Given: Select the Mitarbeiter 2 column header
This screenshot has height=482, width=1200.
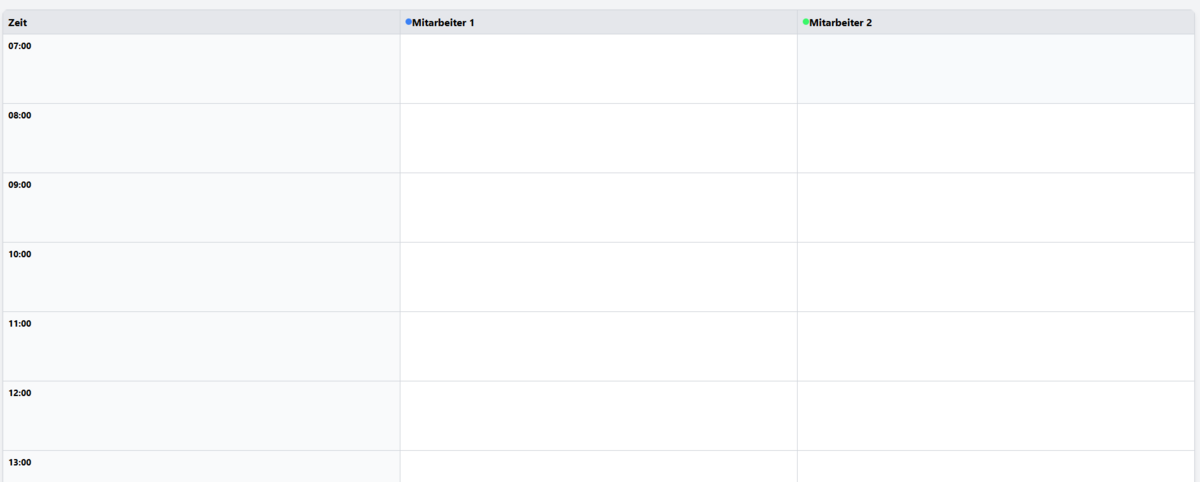Looking at the screenshot, I should [996, 22].
